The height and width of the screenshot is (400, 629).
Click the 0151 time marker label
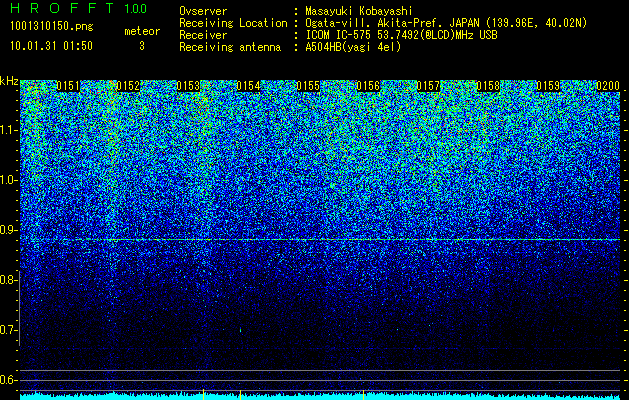point(68,86)
